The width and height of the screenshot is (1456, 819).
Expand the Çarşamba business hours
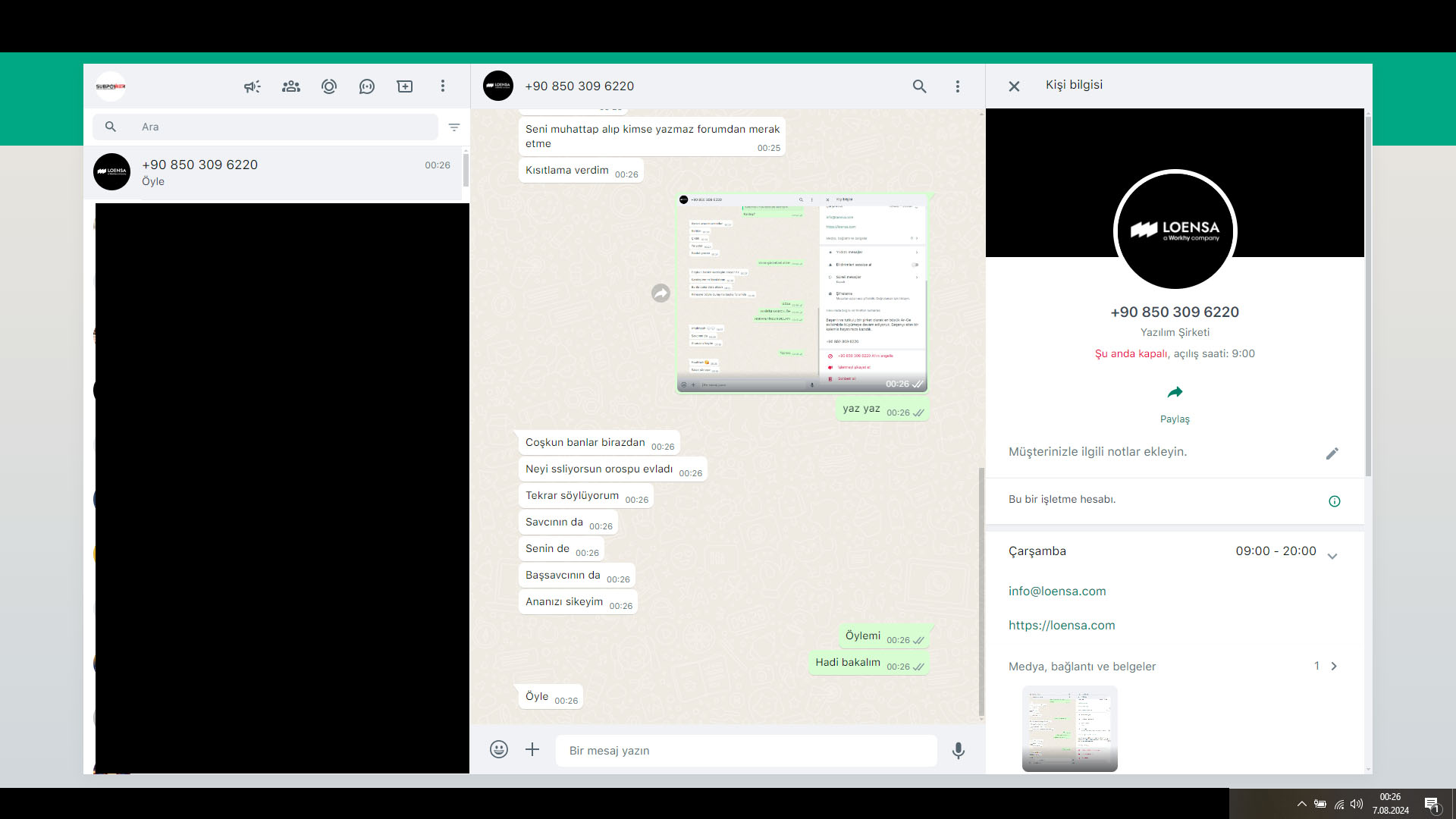click(x=1332, y=556)
